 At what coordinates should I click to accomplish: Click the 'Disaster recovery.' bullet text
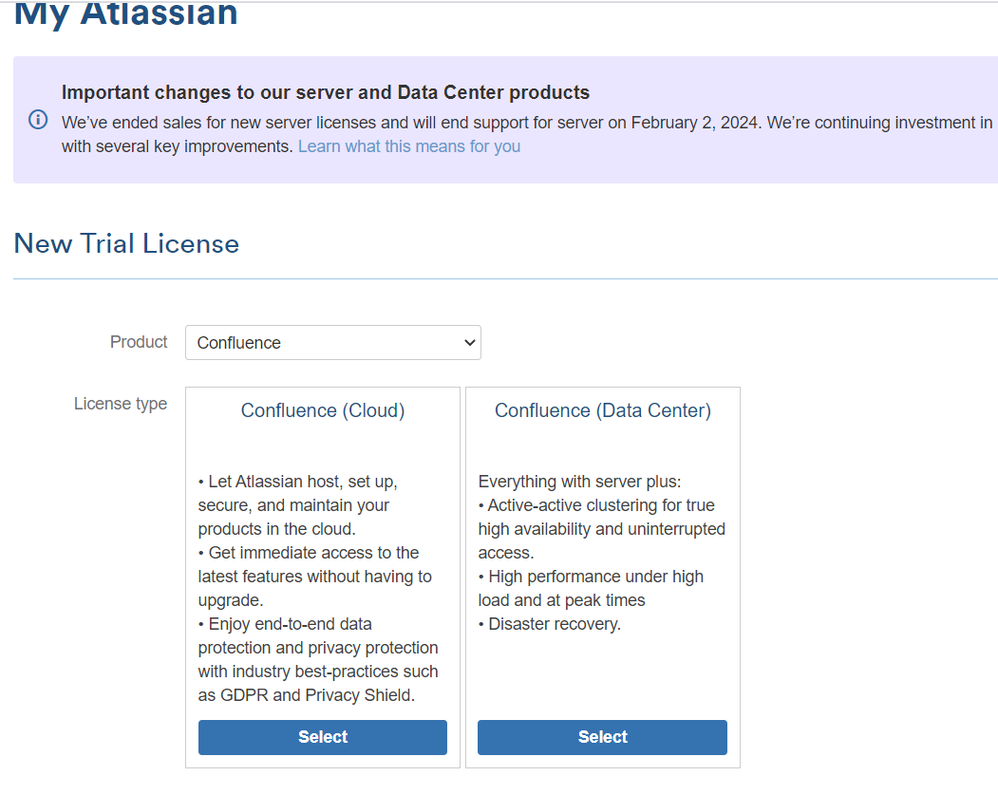pos(549,624)
